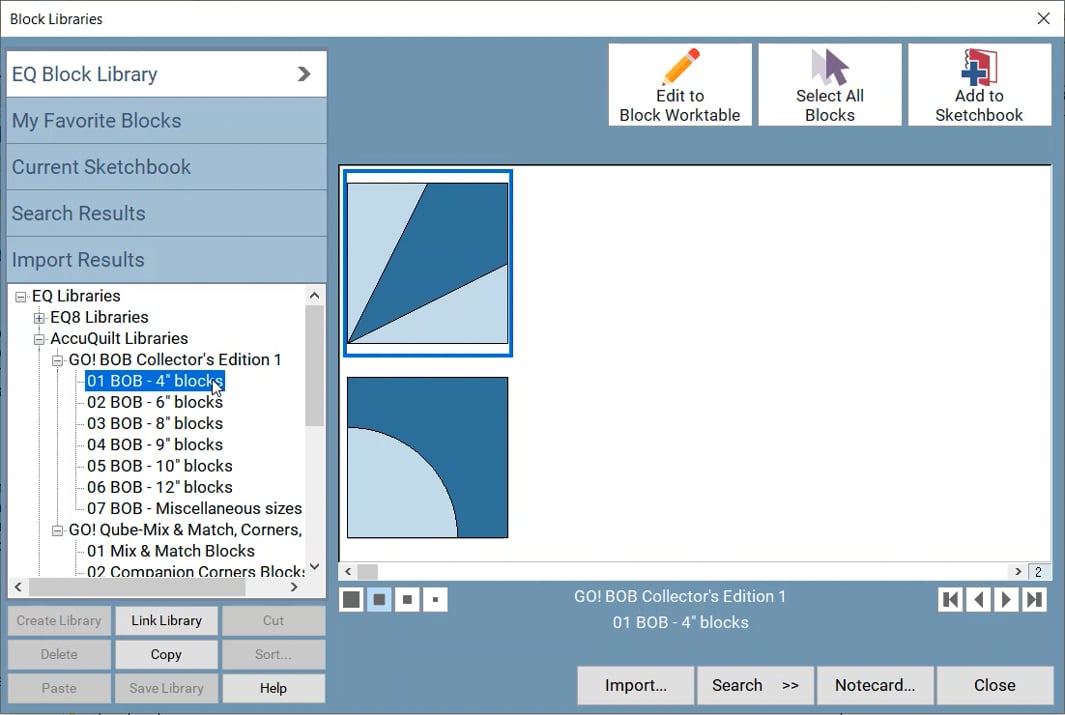Select the wedge triangle block thumbnail
Screen dimensions: 1065x715
[x=428, y=263]
